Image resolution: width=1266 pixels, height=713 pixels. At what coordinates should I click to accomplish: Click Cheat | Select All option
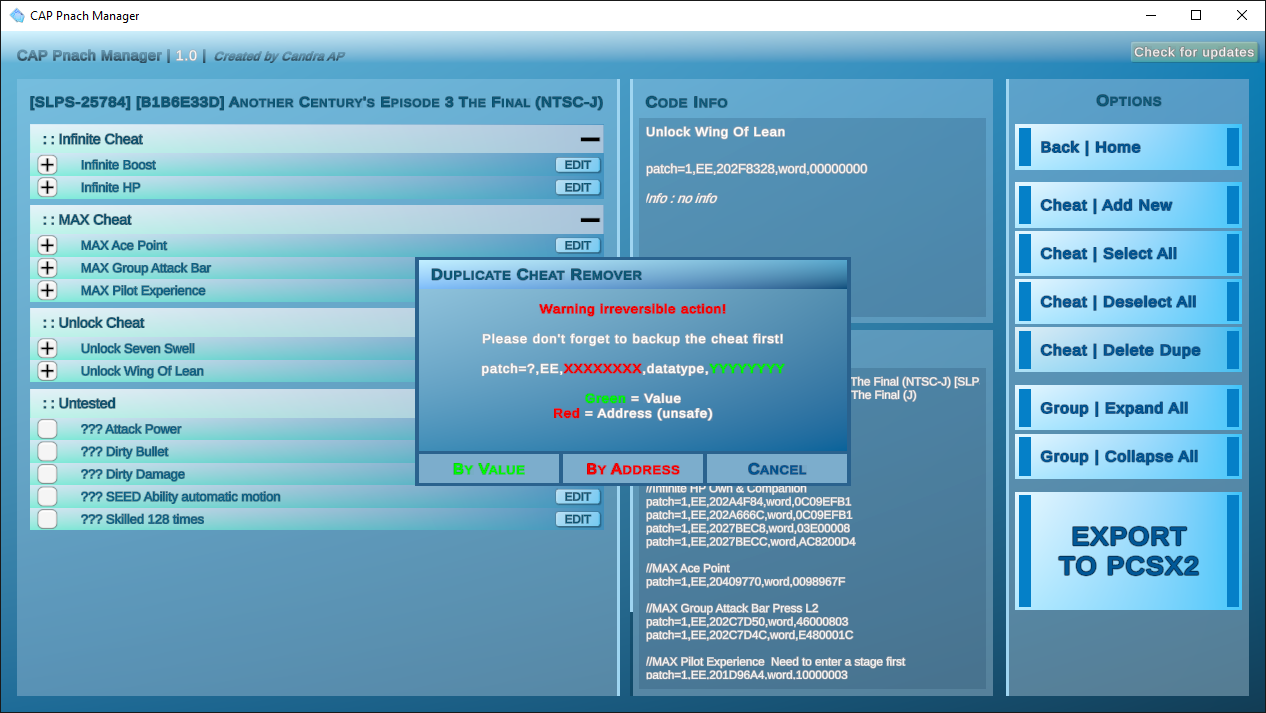click(x=1128, y=253)
